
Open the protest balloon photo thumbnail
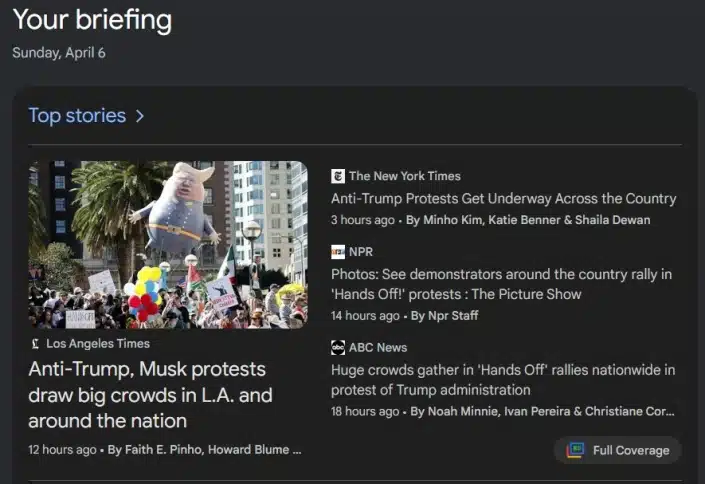(x=168, y=245)
